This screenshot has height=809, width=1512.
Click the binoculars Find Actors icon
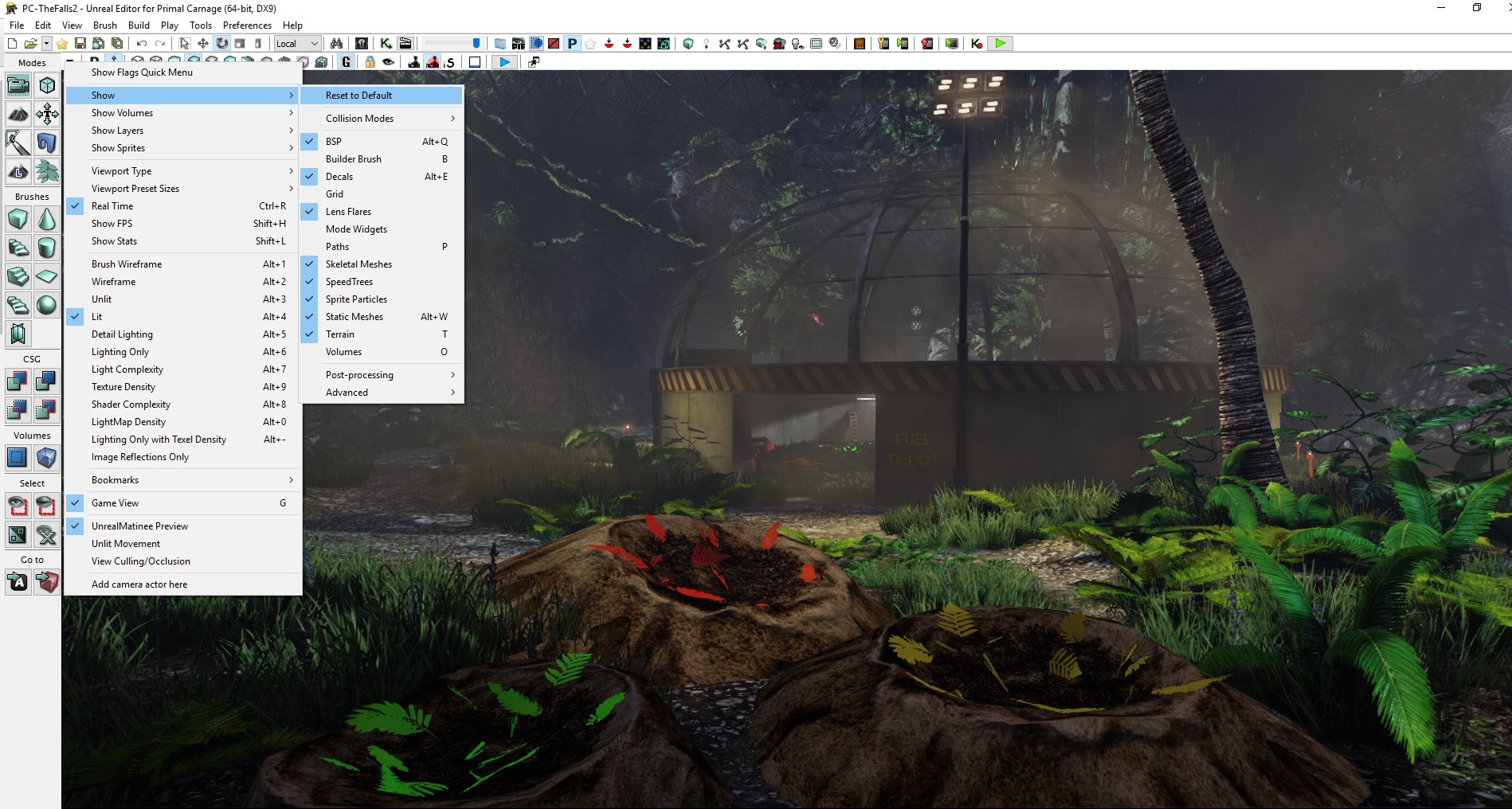coord(337,44)
